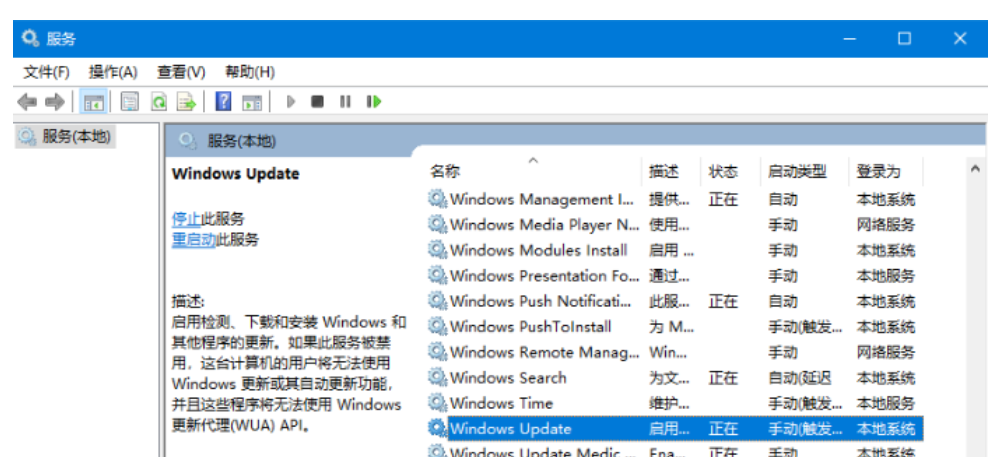Click the Export List toolbar icon

point(187,101)
